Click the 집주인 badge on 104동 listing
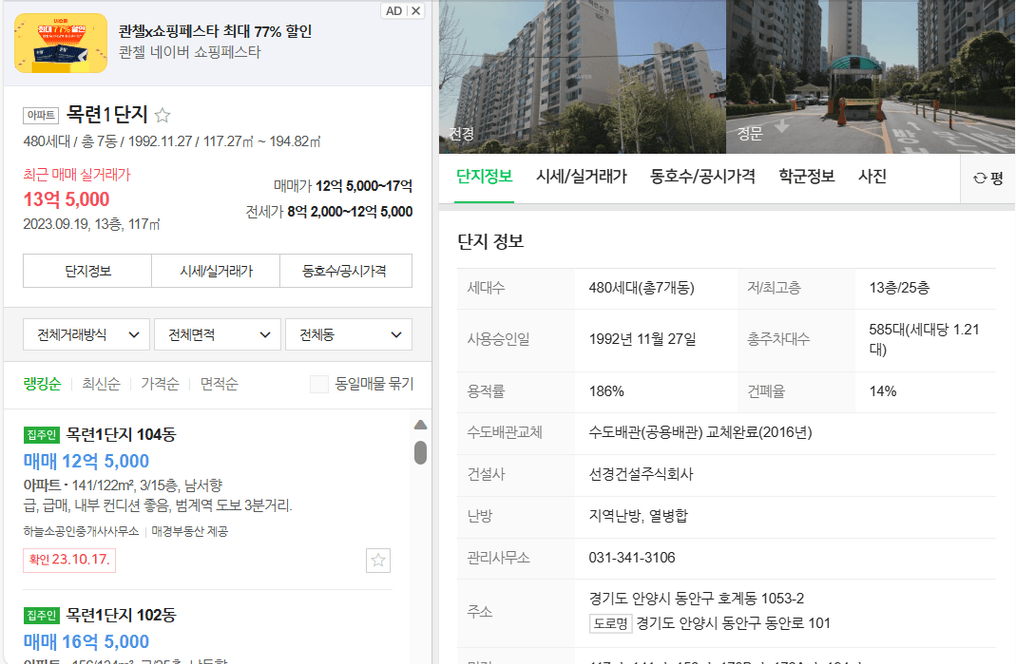1016x664 pixels. [x=41, y=435]
